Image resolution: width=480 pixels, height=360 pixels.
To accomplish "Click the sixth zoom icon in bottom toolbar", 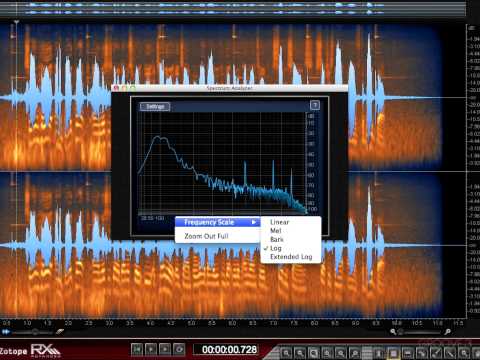I will (354, 353).
